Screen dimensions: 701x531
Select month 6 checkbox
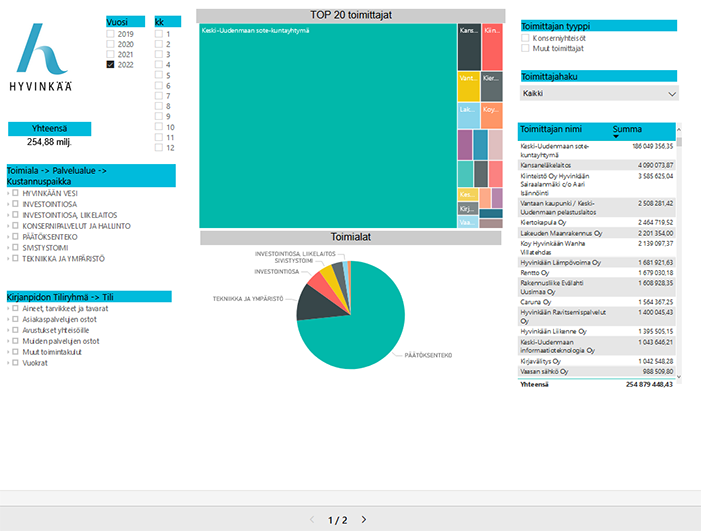click(159, 85)
